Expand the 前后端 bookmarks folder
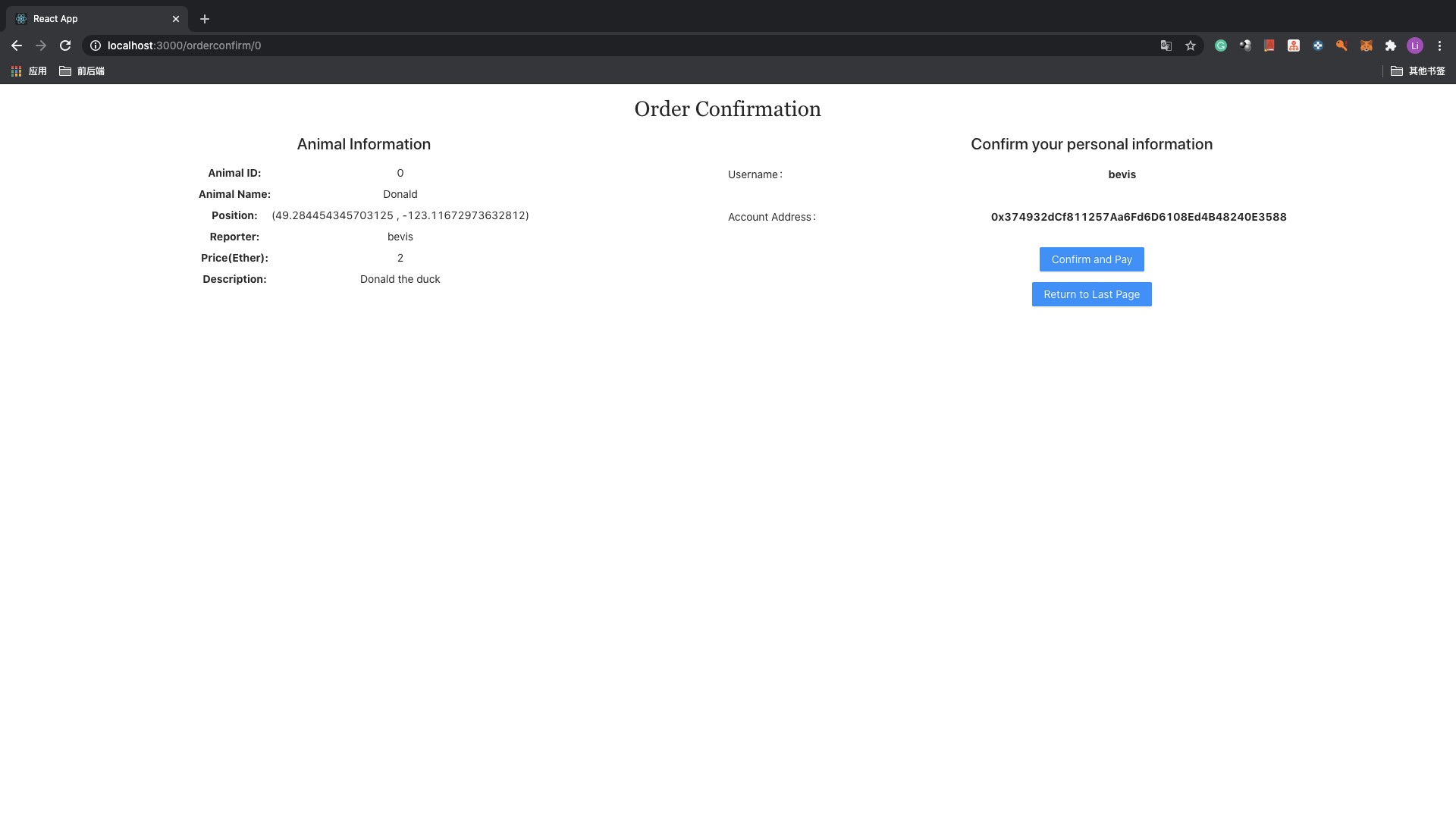The width and height of the screenshot is (1456, 819). point(82,71)
